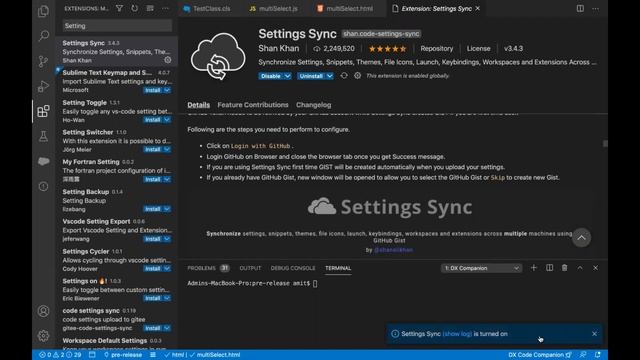Open the License link
Image resolution: width=640 pixels, height=360 pixels.
click(x=478, y=48)
